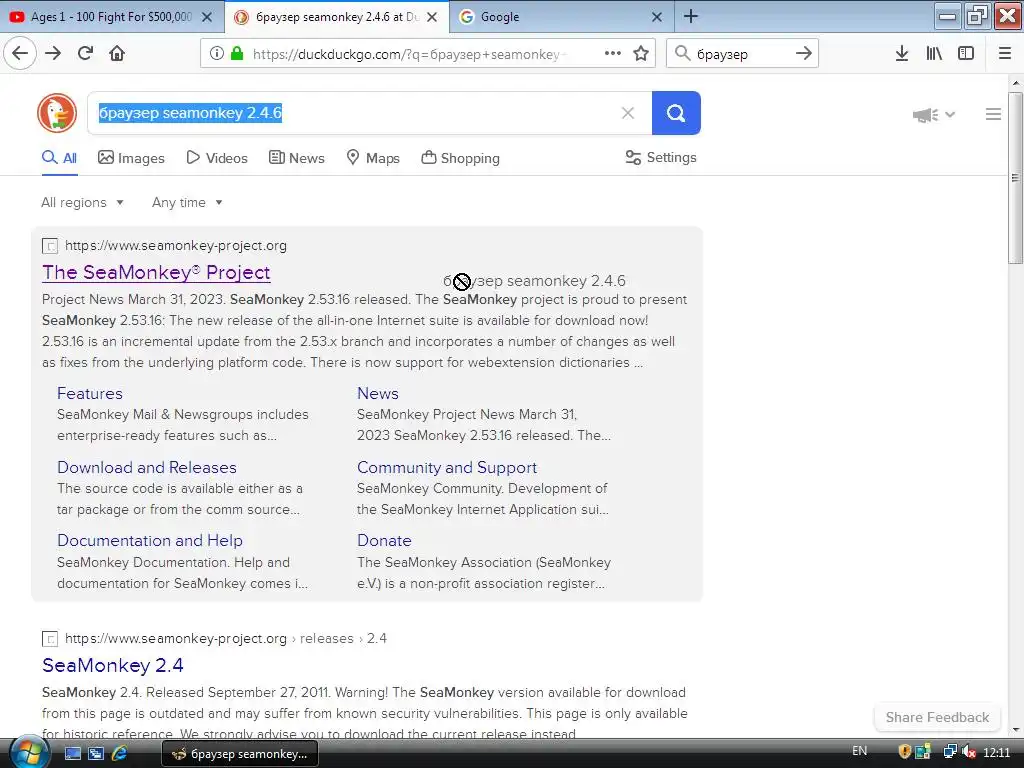Click the https://www.seamonkey-project.org result URL
This screenshot has width=1024, height=768.
[x=176, y=246]
